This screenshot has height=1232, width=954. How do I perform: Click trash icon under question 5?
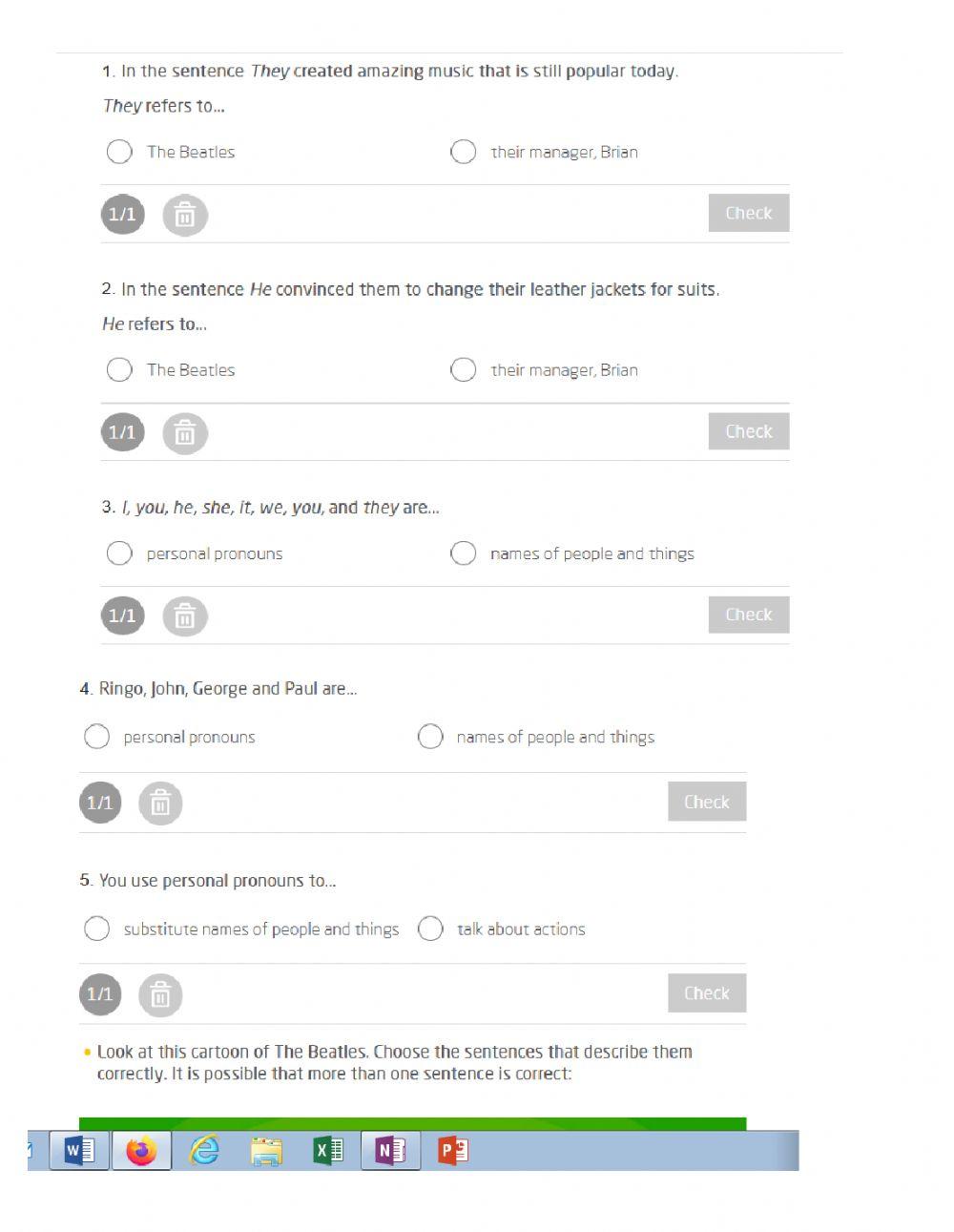click(160, 995)
